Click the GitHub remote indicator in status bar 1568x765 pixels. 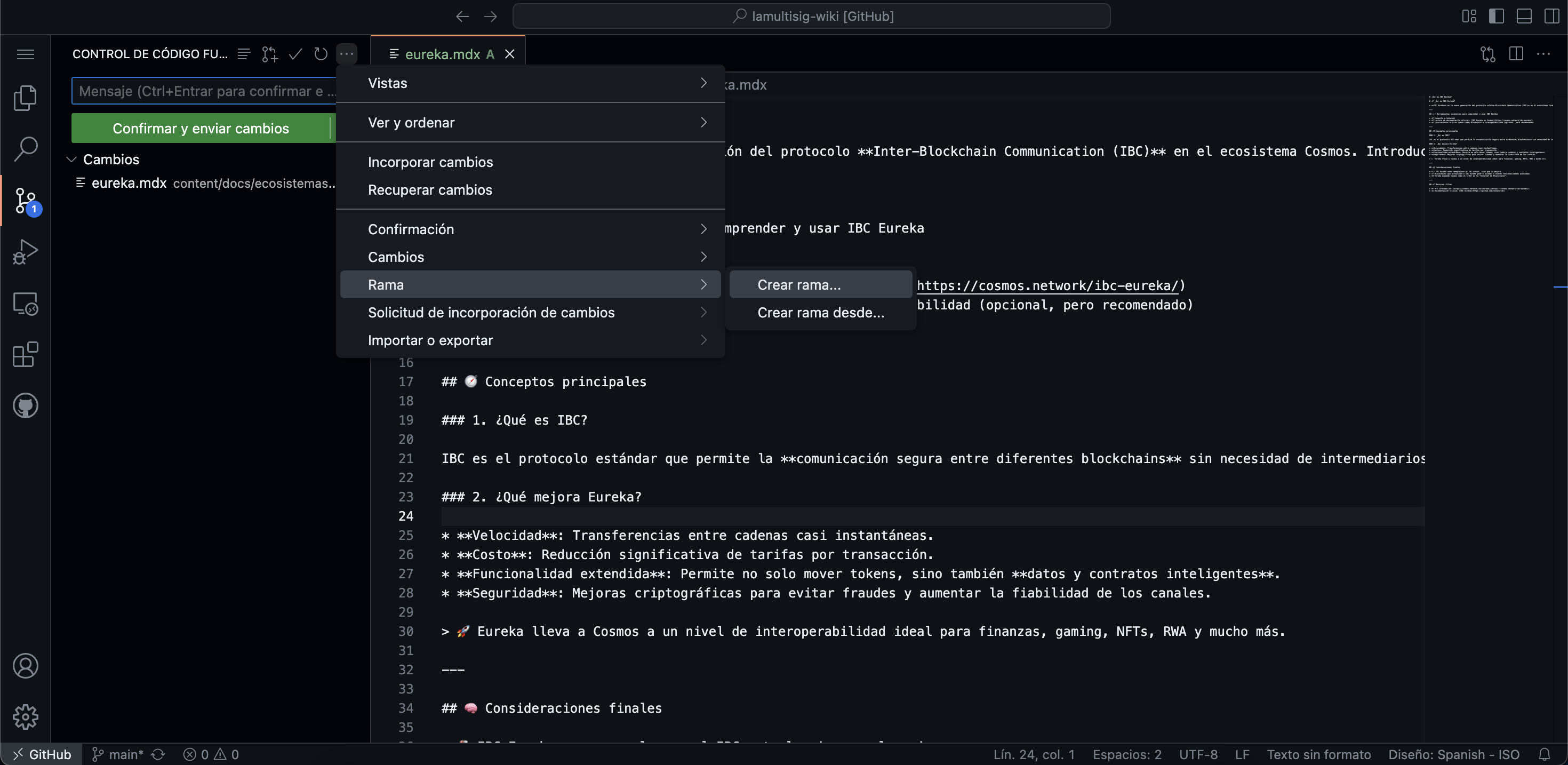[42, 754]
